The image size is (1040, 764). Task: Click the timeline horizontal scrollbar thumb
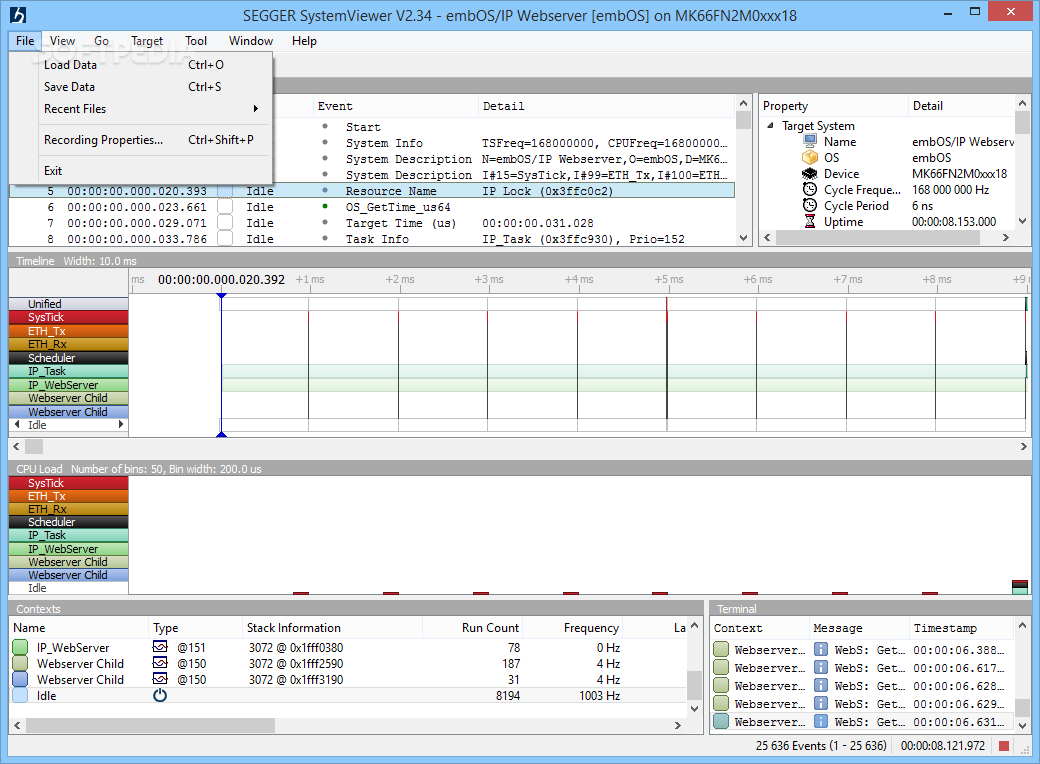[x=34, y=446]
